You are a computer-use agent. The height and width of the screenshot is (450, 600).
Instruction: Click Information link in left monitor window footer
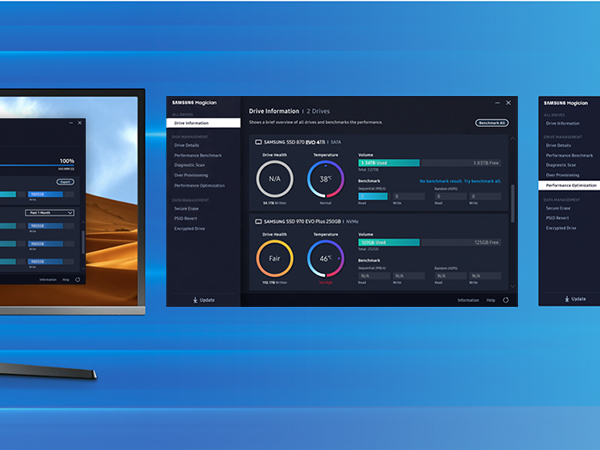[x=48, y=280]
